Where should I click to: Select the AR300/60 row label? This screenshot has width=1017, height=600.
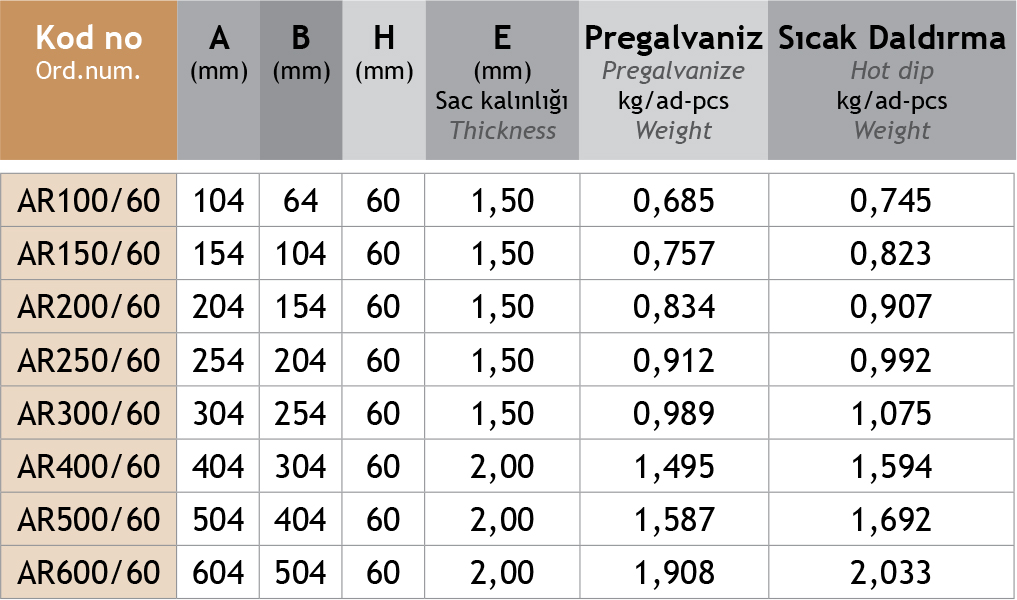[89, 413]
